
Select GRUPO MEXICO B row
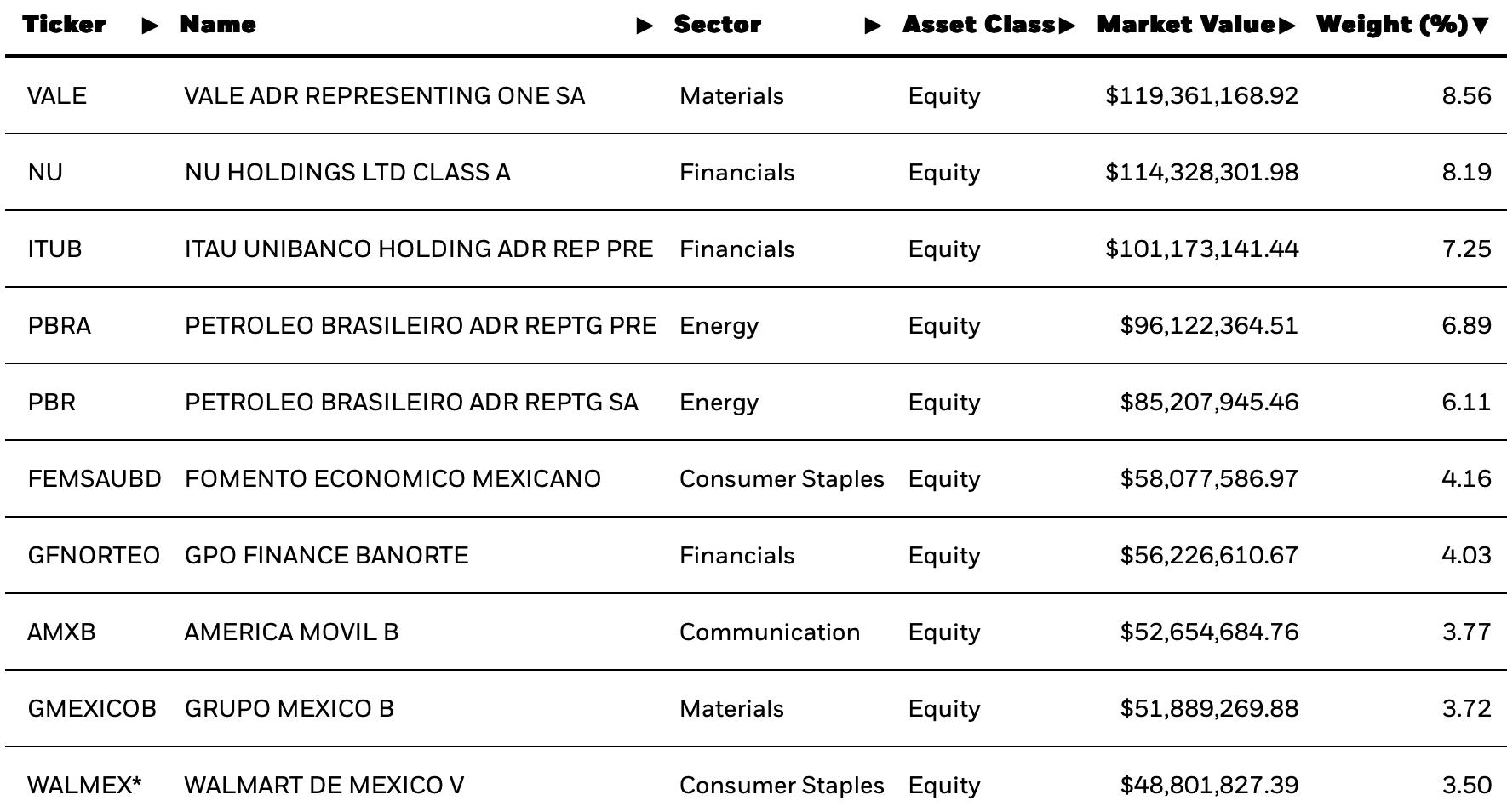(x=756, y=708)
